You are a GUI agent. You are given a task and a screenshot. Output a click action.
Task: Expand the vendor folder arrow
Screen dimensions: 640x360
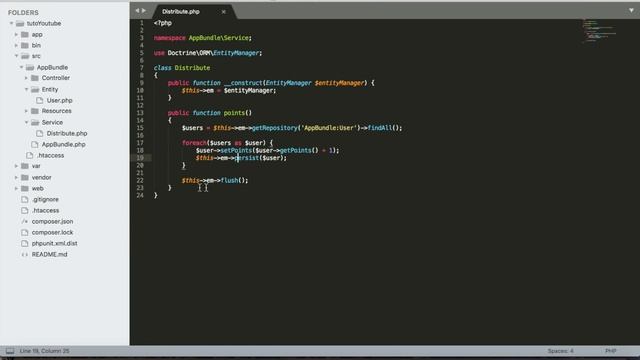point(16,178)
